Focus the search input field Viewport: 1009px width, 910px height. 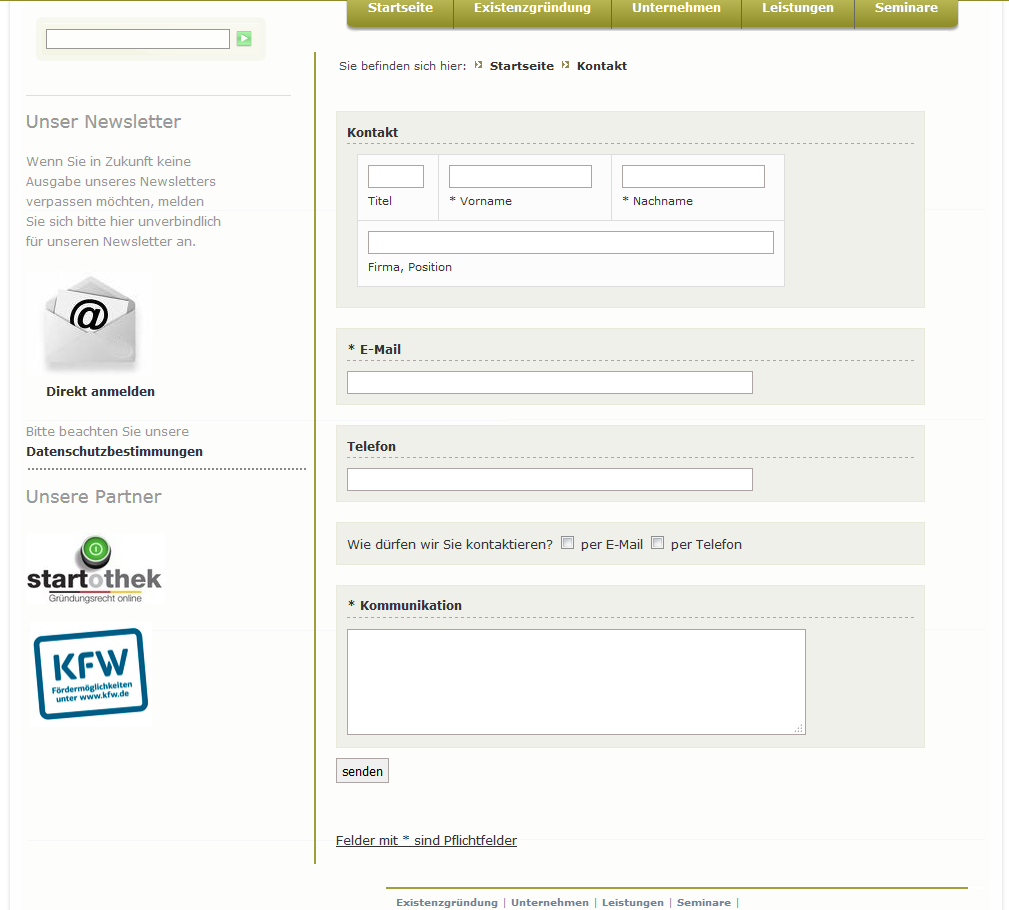coord(138,39)
